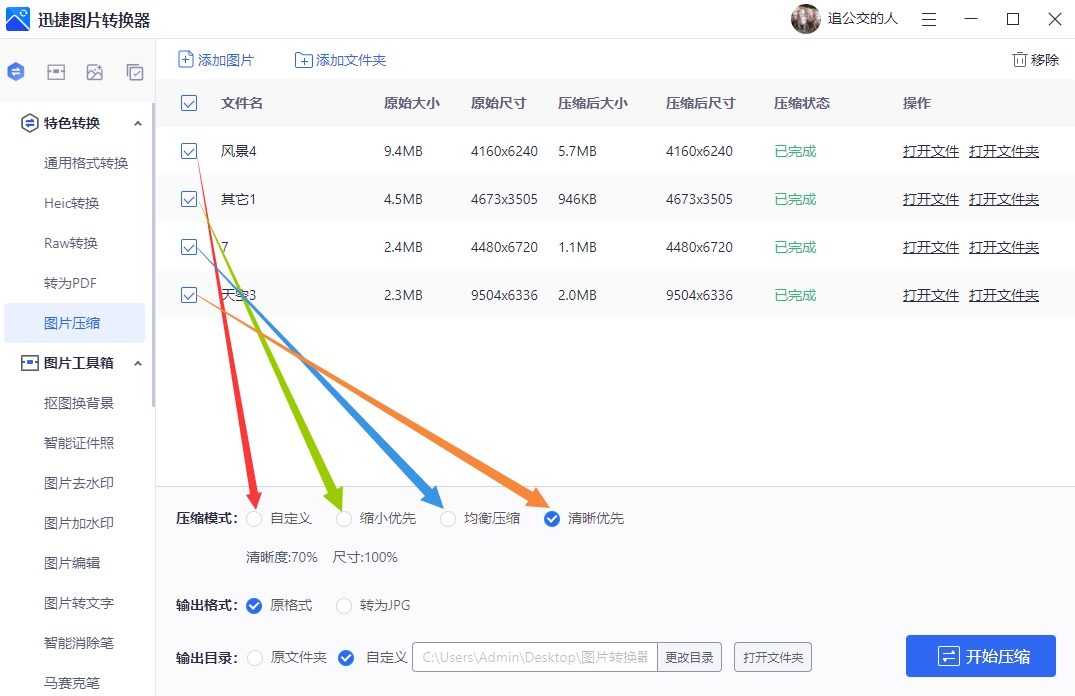This screenshot has width=1075, height=696.
Task: Open Raw转换 in the sidebar
Action: pyautogui.click(x=71, y=243)
